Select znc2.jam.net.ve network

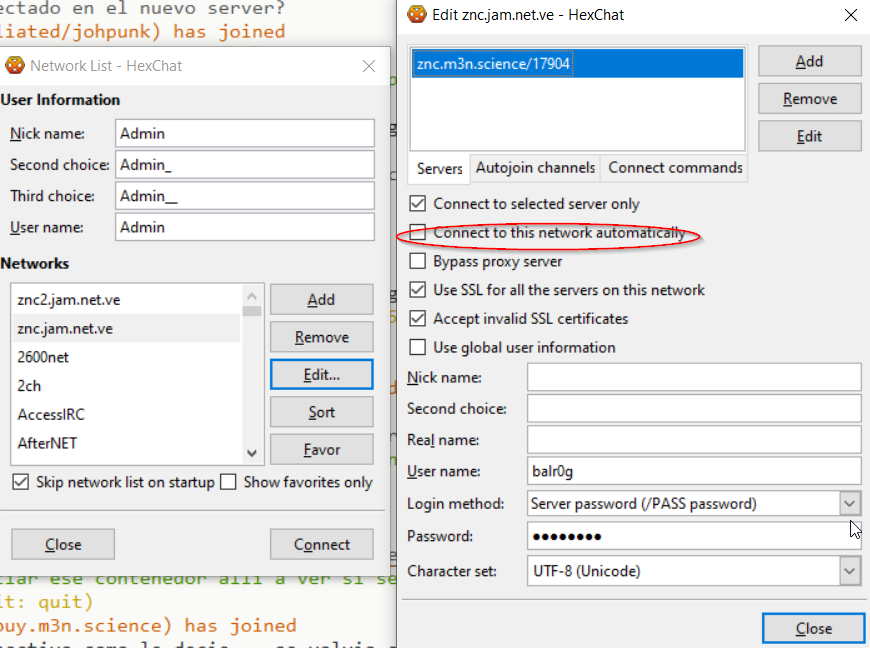pyautogui.click(x=126, y=300)
